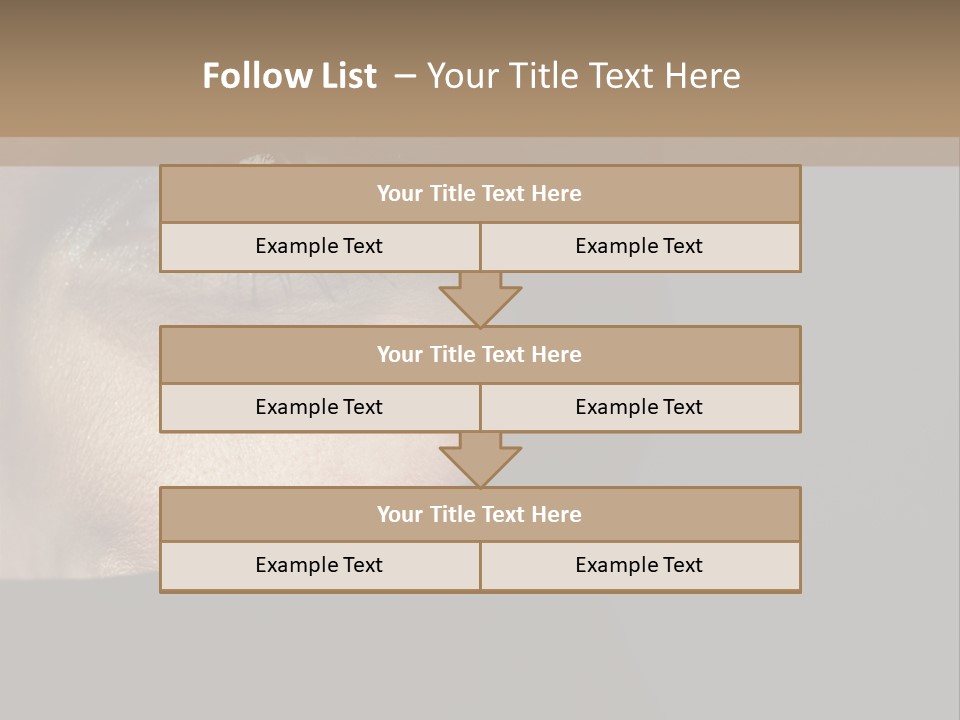
Task: Select the third block's title bar
Action: 480,515
